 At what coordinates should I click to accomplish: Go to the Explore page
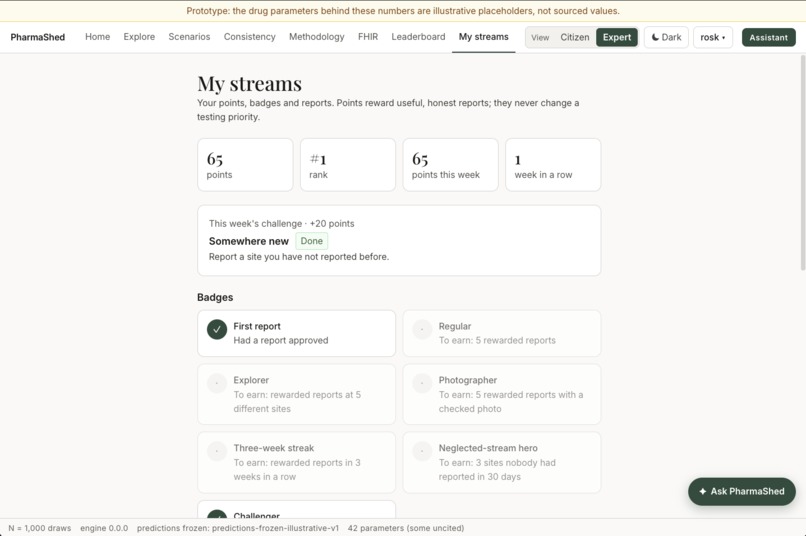click(139, 36)
